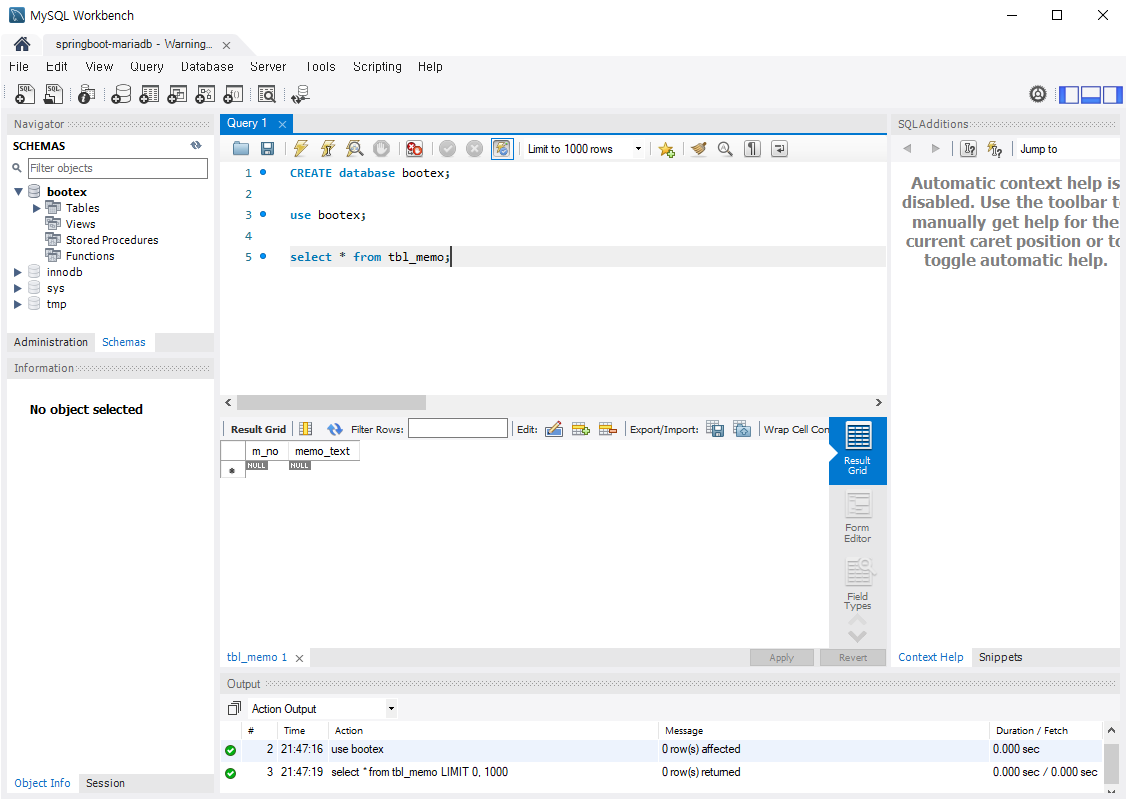Open find panel magnifier in query toolbar
Screen dimensions: 1127x800
[x=725, y=149]
